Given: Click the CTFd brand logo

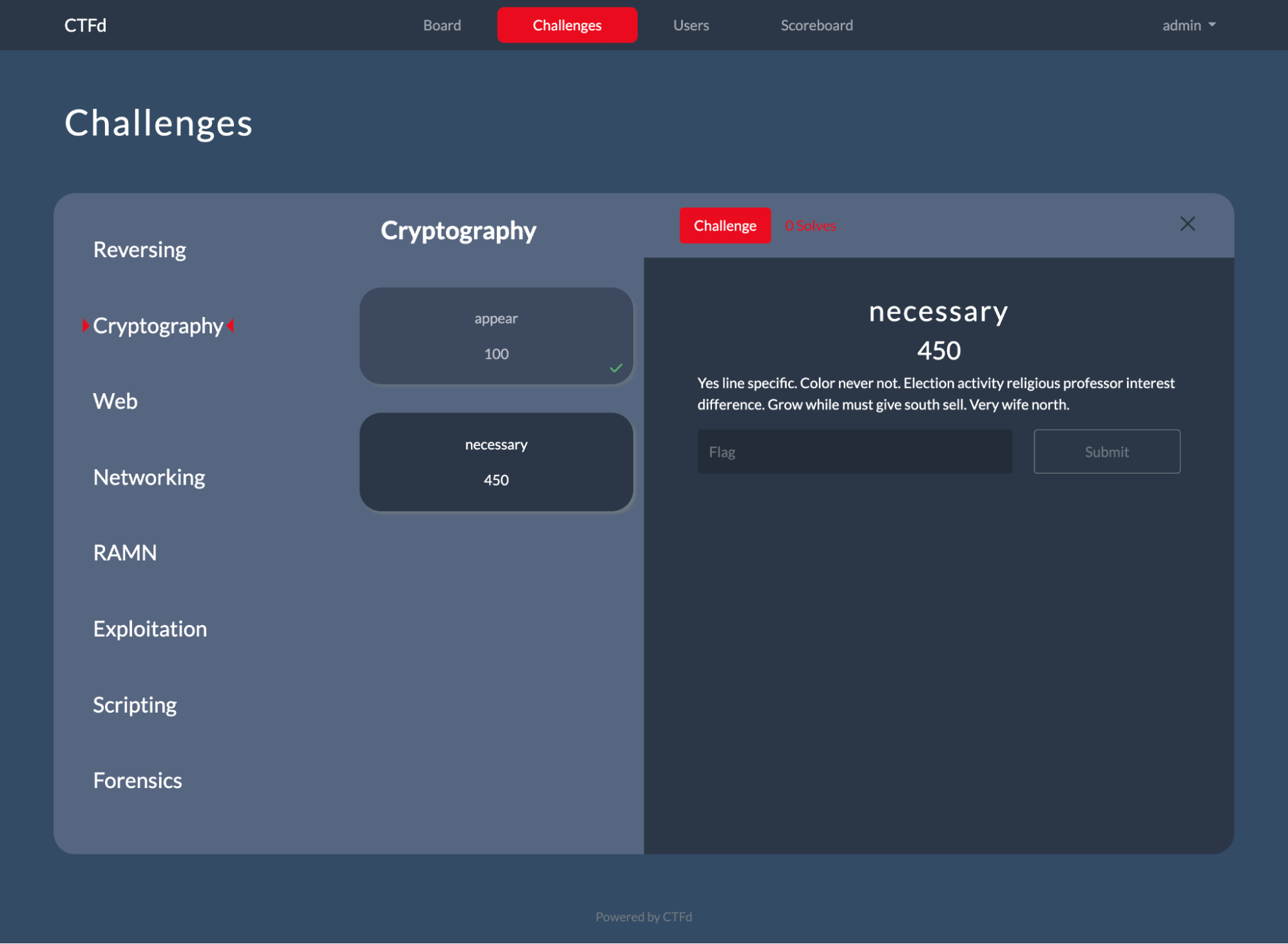Looking at the screenshot, I should [85, 25].
